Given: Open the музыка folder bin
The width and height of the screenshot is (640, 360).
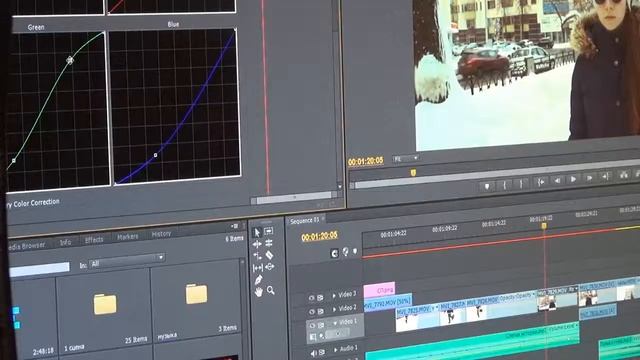Looking at the screenshot, I should coord(196,294).
